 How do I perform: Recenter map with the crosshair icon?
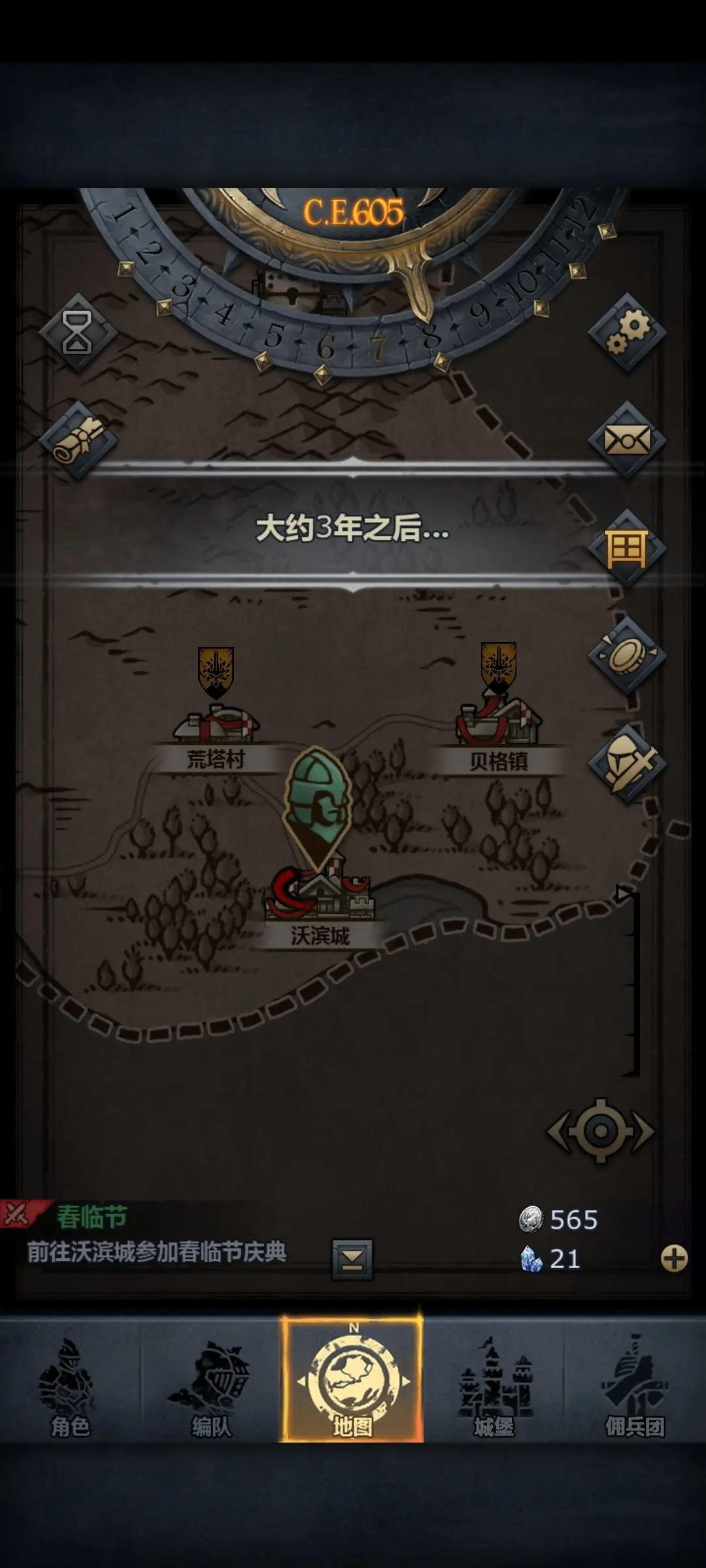point(601,1131)
